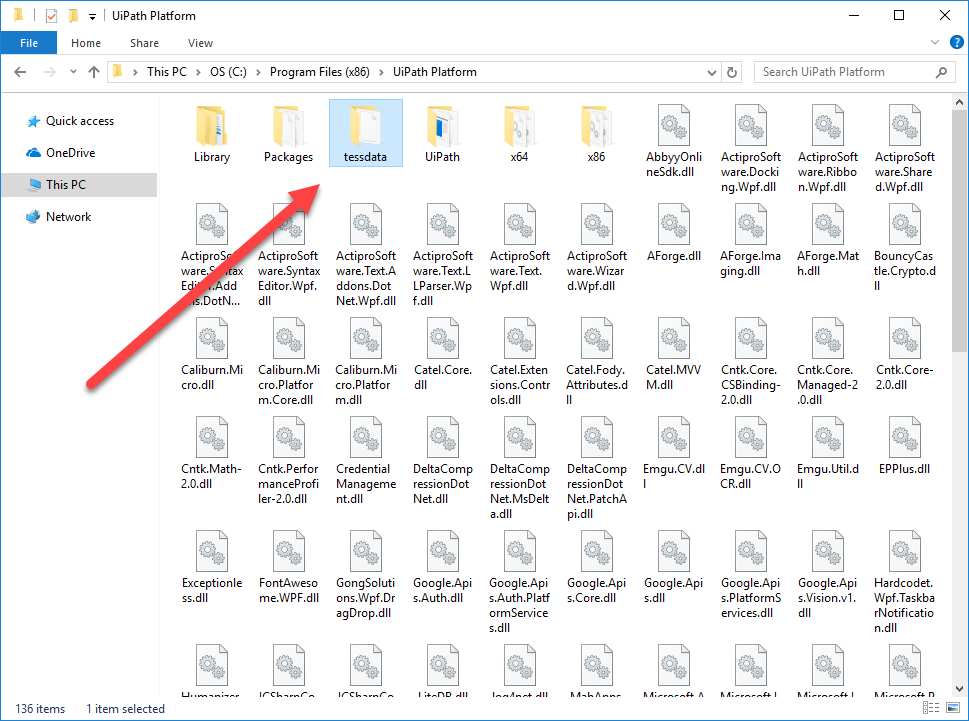The image size is (969, 721).
Task: Select the This PC icon in the sidebar
Action: coord(34,184)
